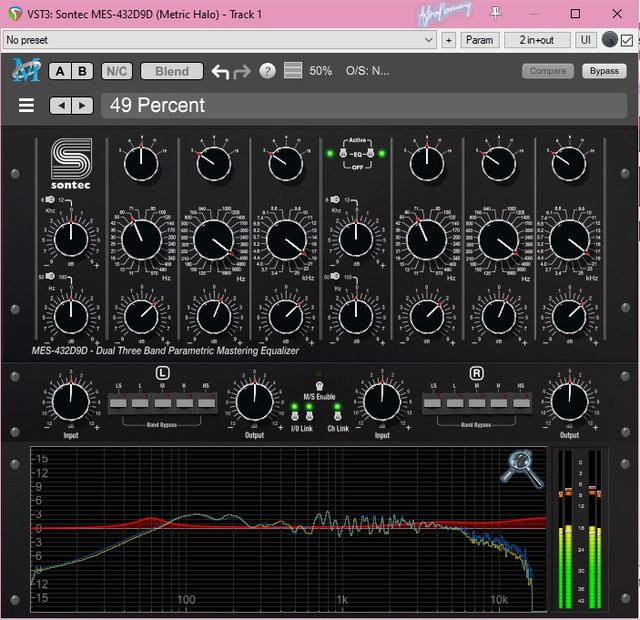This screenshot has width=640, height=620.
Task: Click the R channel Output knob
Action: tap(570, 402)
